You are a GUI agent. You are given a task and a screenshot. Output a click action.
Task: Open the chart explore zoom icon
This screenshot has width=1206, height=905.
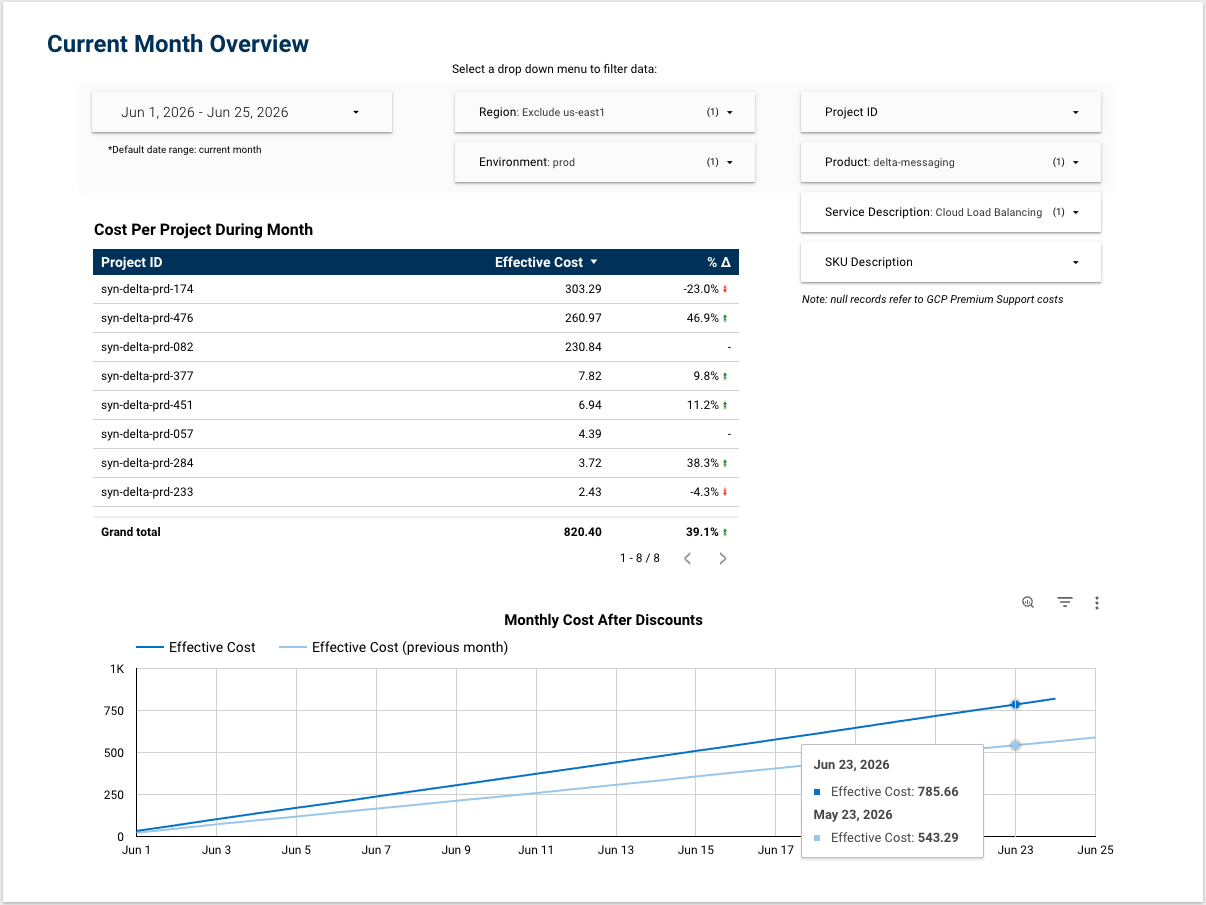1027,602
